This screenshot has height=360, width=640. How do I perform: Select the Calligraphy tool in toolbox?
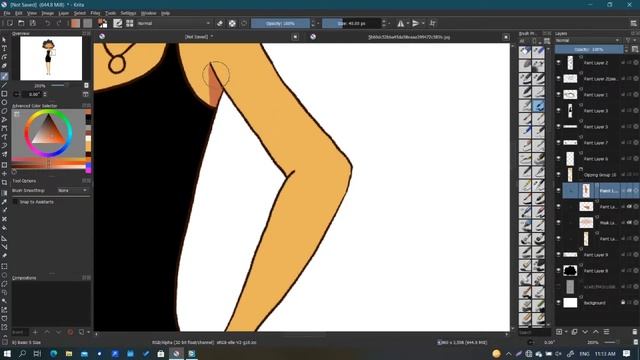click(4, 66)
